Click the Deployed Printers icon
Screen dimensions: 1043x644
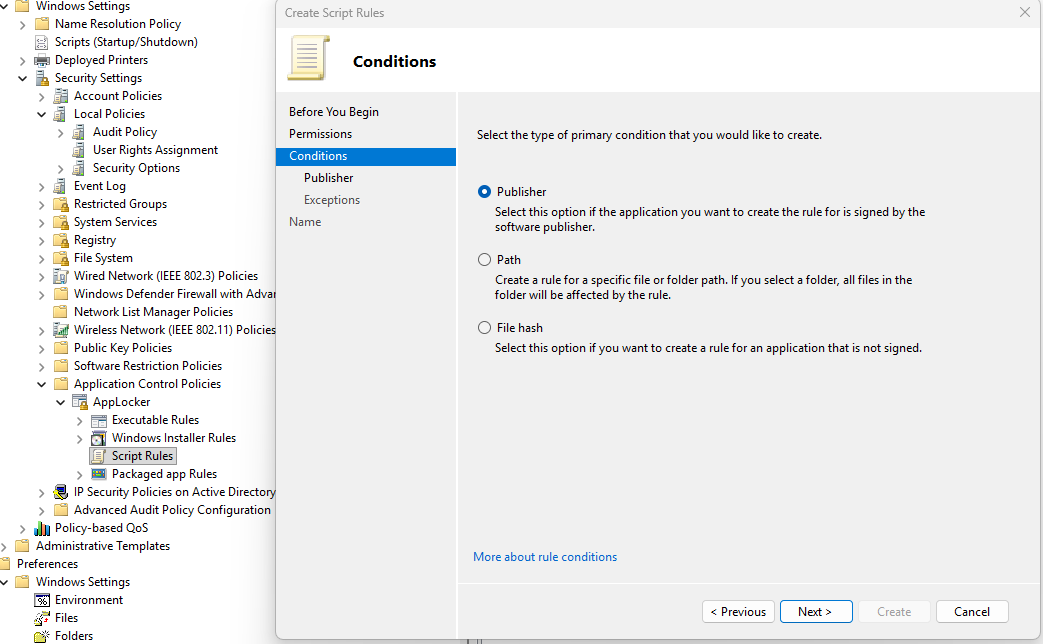click(x=42, y=61)
